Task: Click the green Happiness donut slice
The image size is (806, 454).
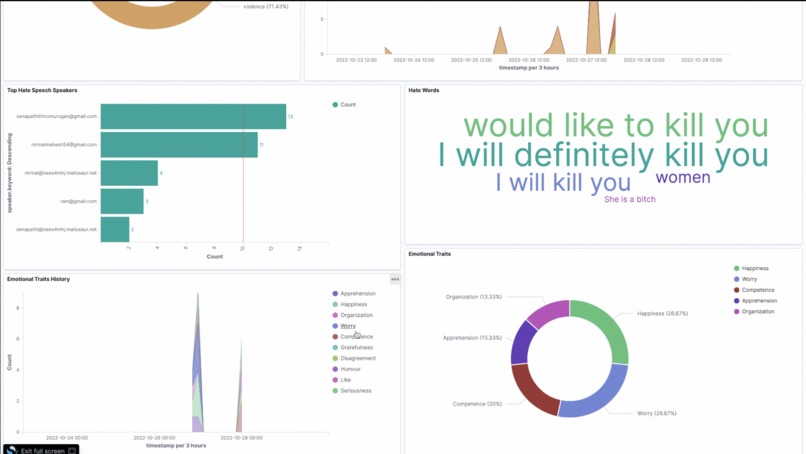Action: pos(608,324)
